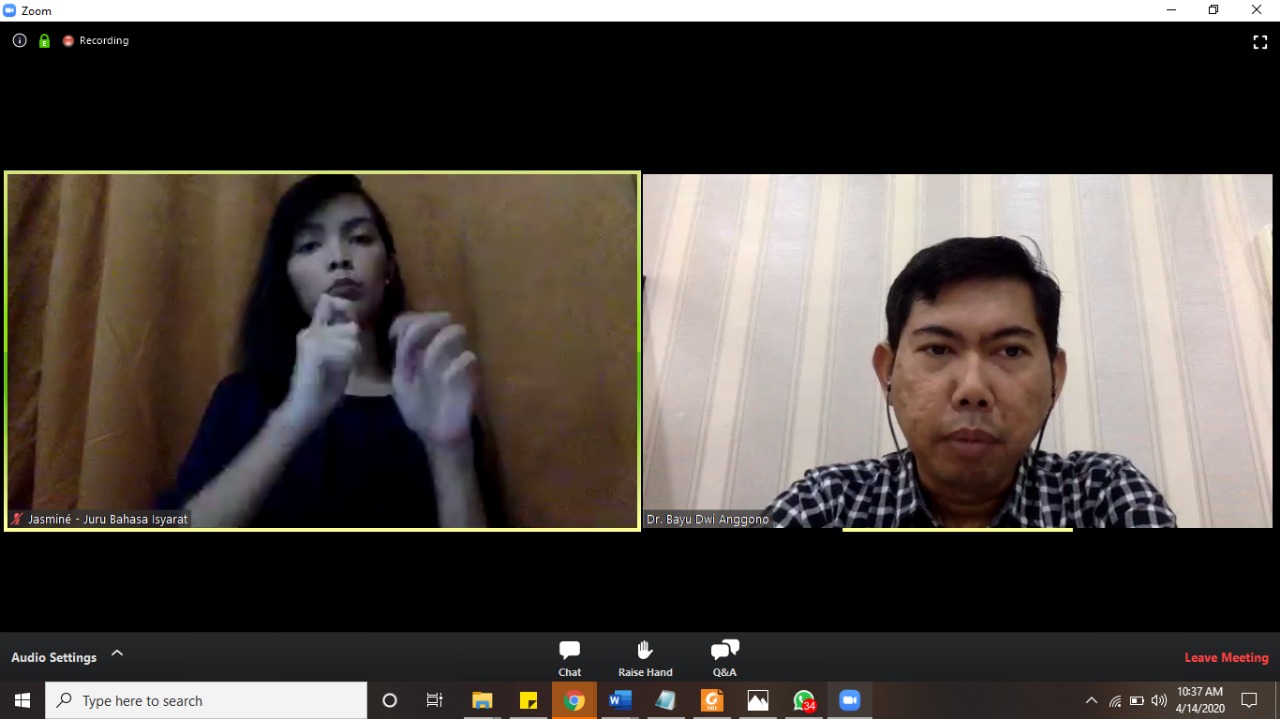
Task: Click Leave Meeting
Action: point(1226,658)
